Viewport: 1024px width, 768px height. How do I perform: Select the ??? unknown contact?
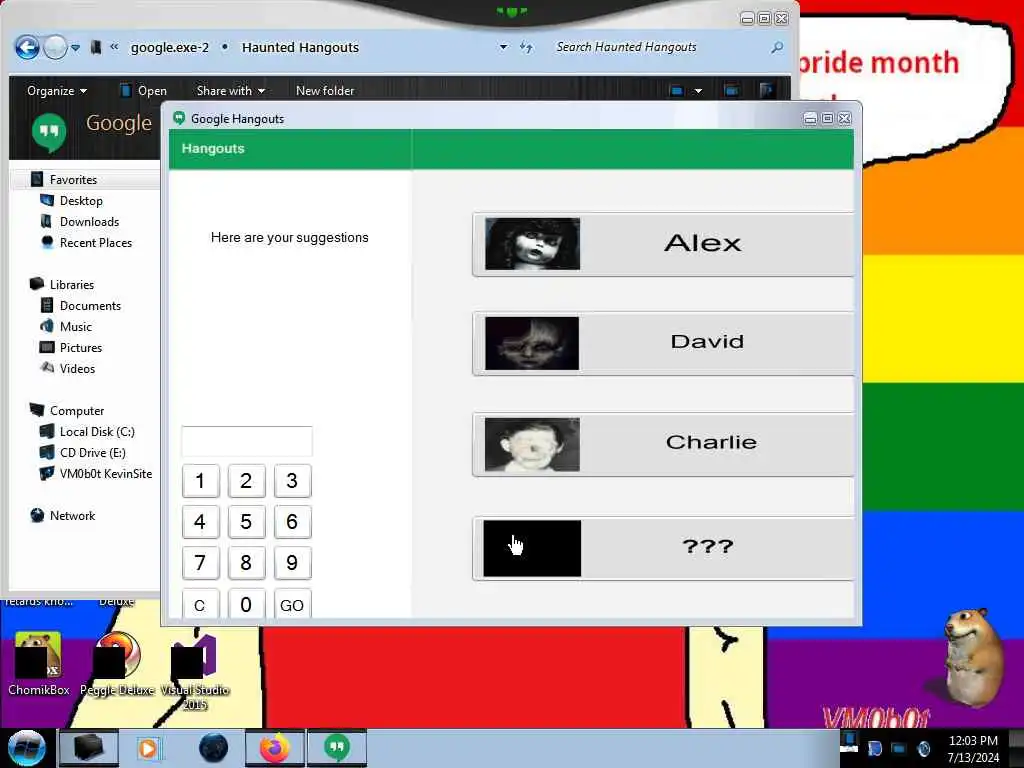[x=663, y=548]
